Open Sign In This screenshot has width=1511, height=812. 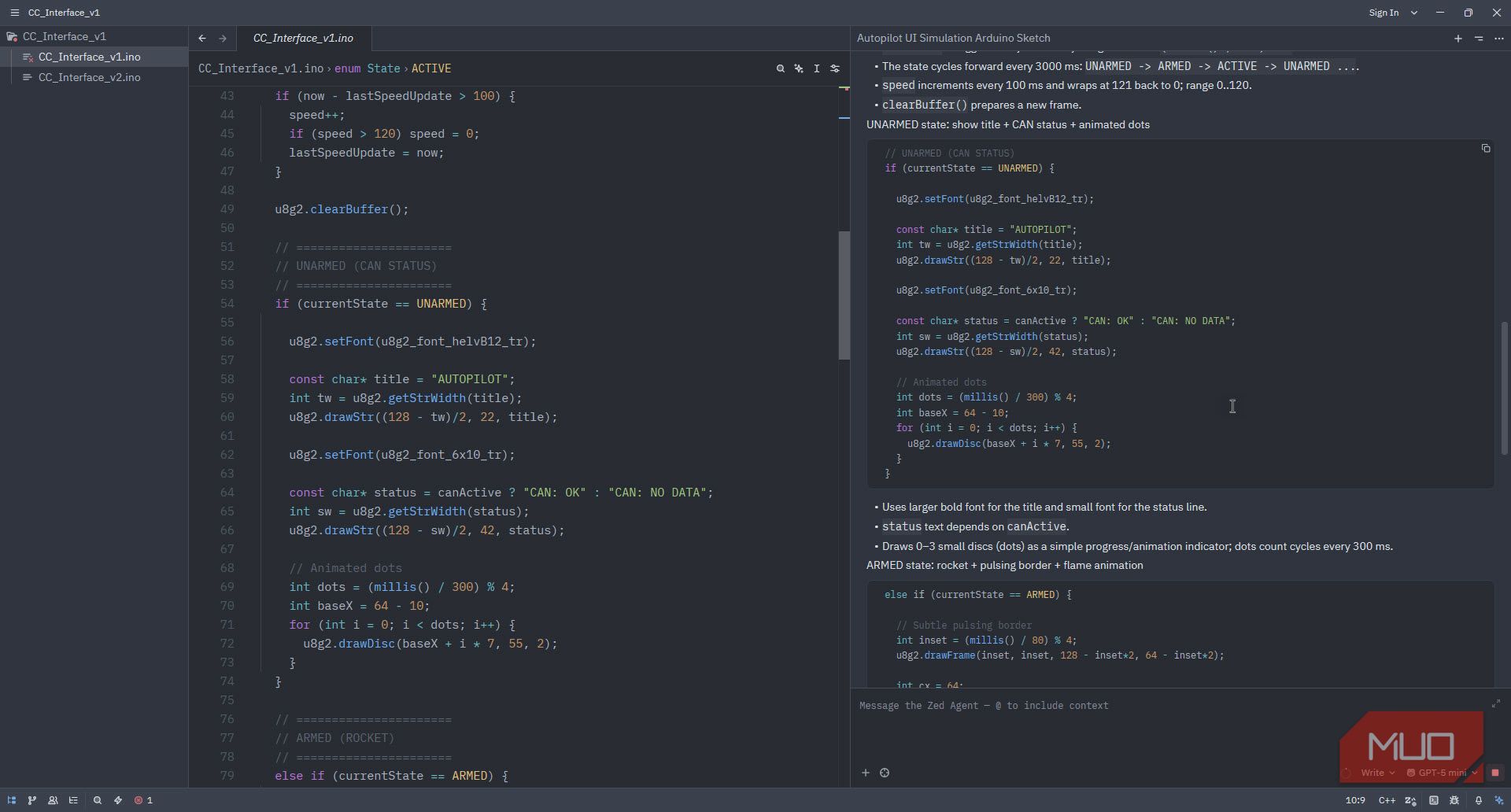point(1384,13)
